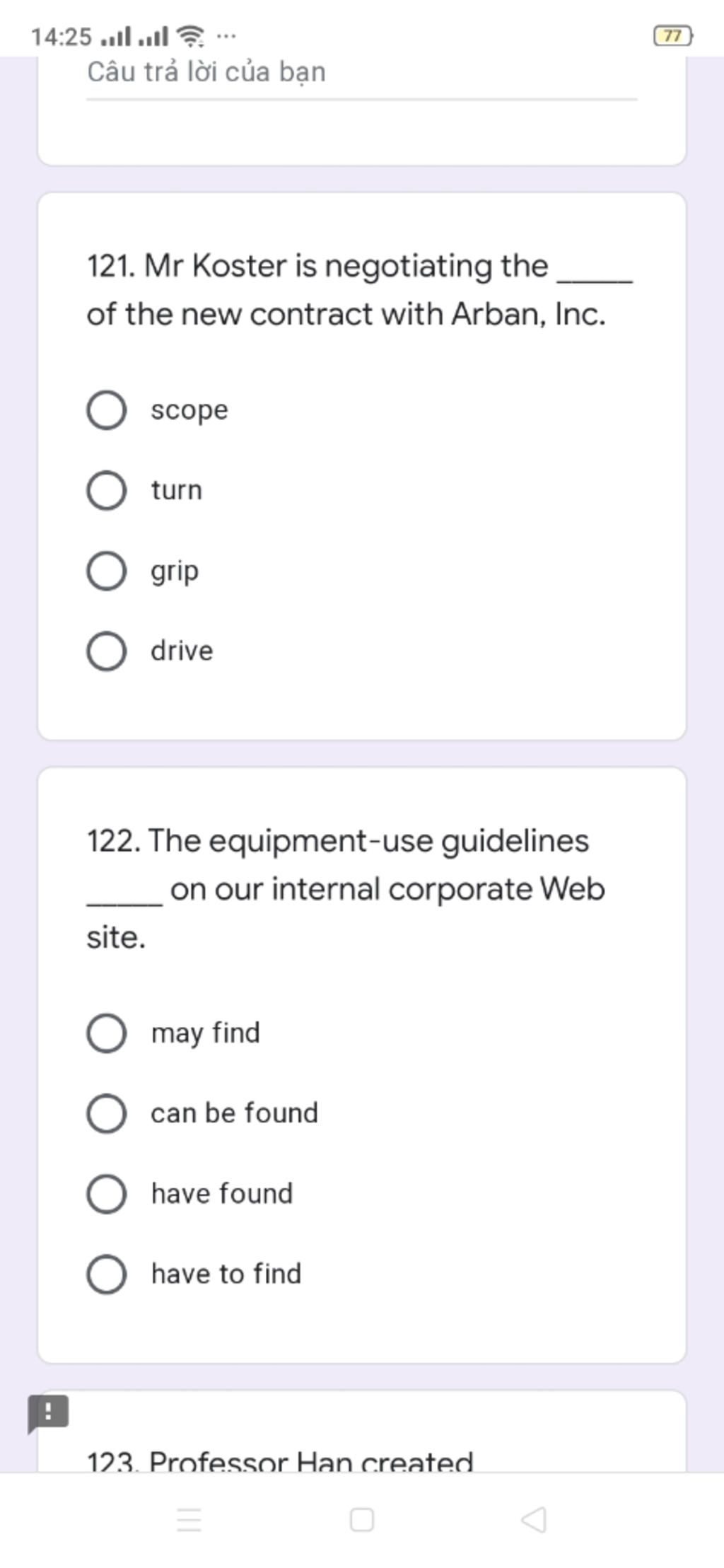Tap question 122 equipment-use guidelines text

(345, 888)
